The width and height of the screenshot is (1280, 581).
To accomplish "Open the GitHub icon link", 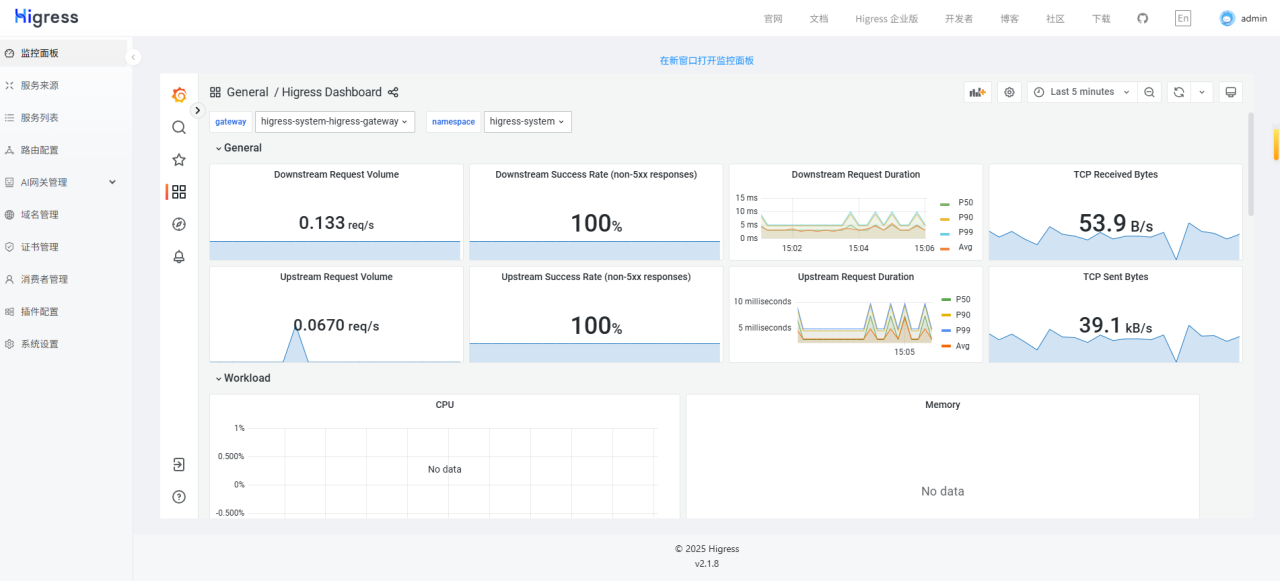I will 1143,18.
